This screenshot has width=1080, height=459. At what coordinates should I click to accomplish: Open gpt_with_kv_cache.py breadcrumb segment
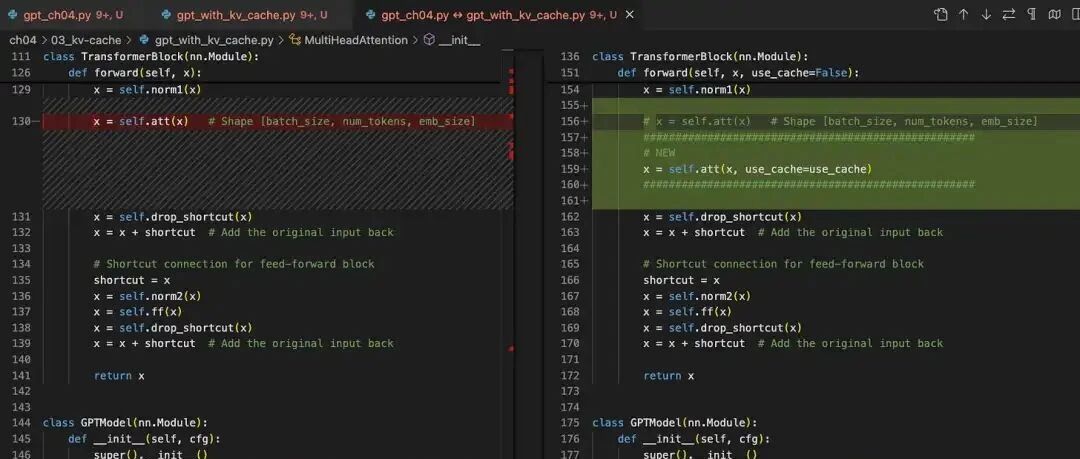point(214,40)
